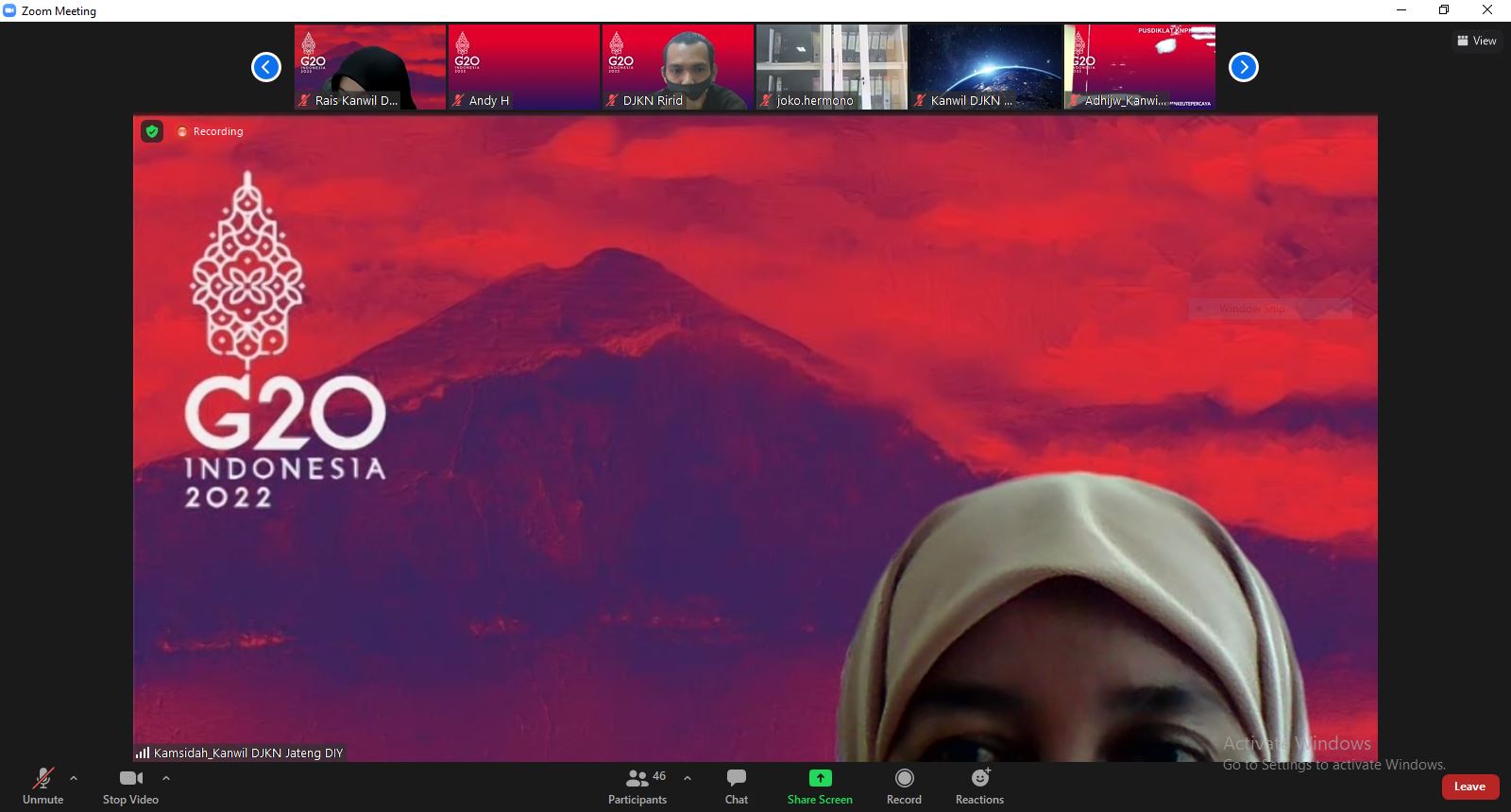Close the Zoom Meeting window
The height and width of the screenshot is (812, 1511).
[x=1487, y=10]
